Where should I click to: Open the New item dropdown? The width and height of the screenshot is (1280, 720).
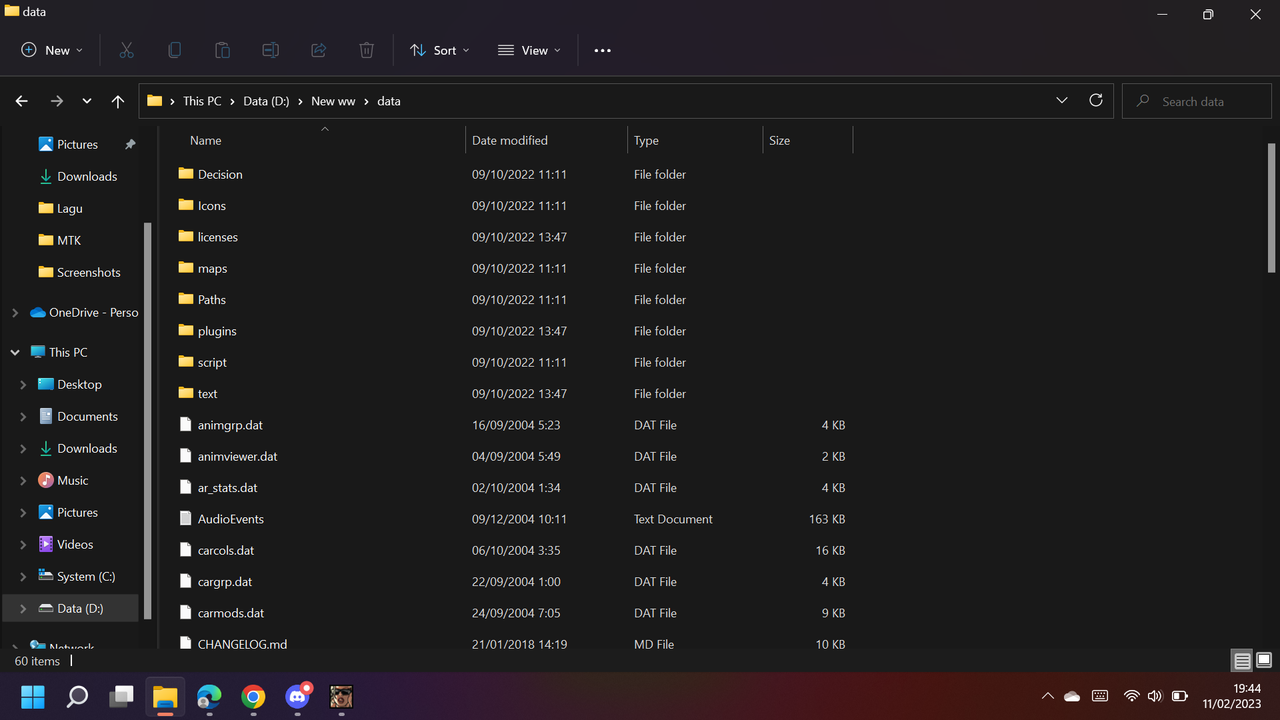tap(52, 50)
